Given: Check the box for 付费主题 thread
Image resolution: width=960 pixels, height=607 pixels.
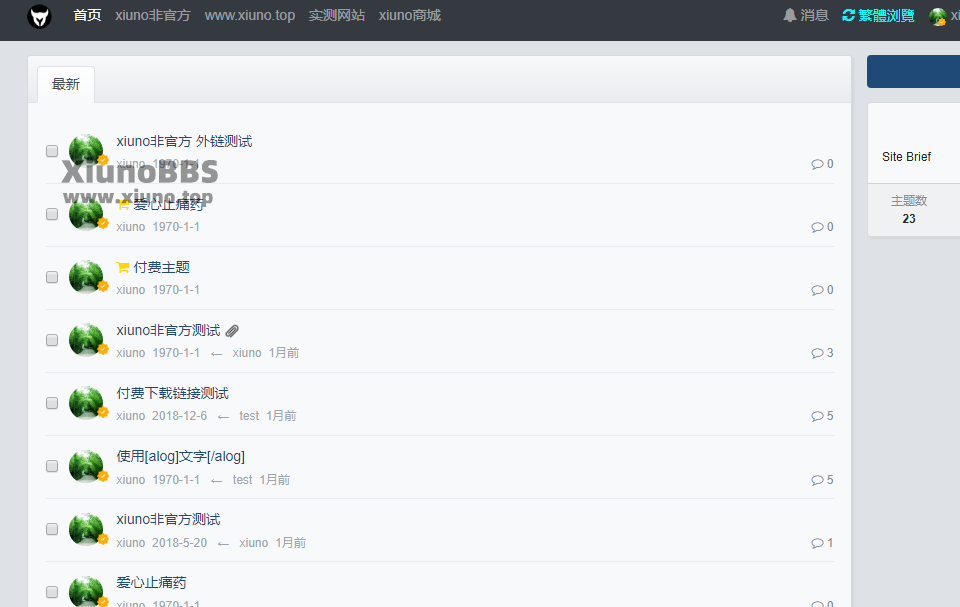Looking at the screenshot, I should tap(52, 277).
